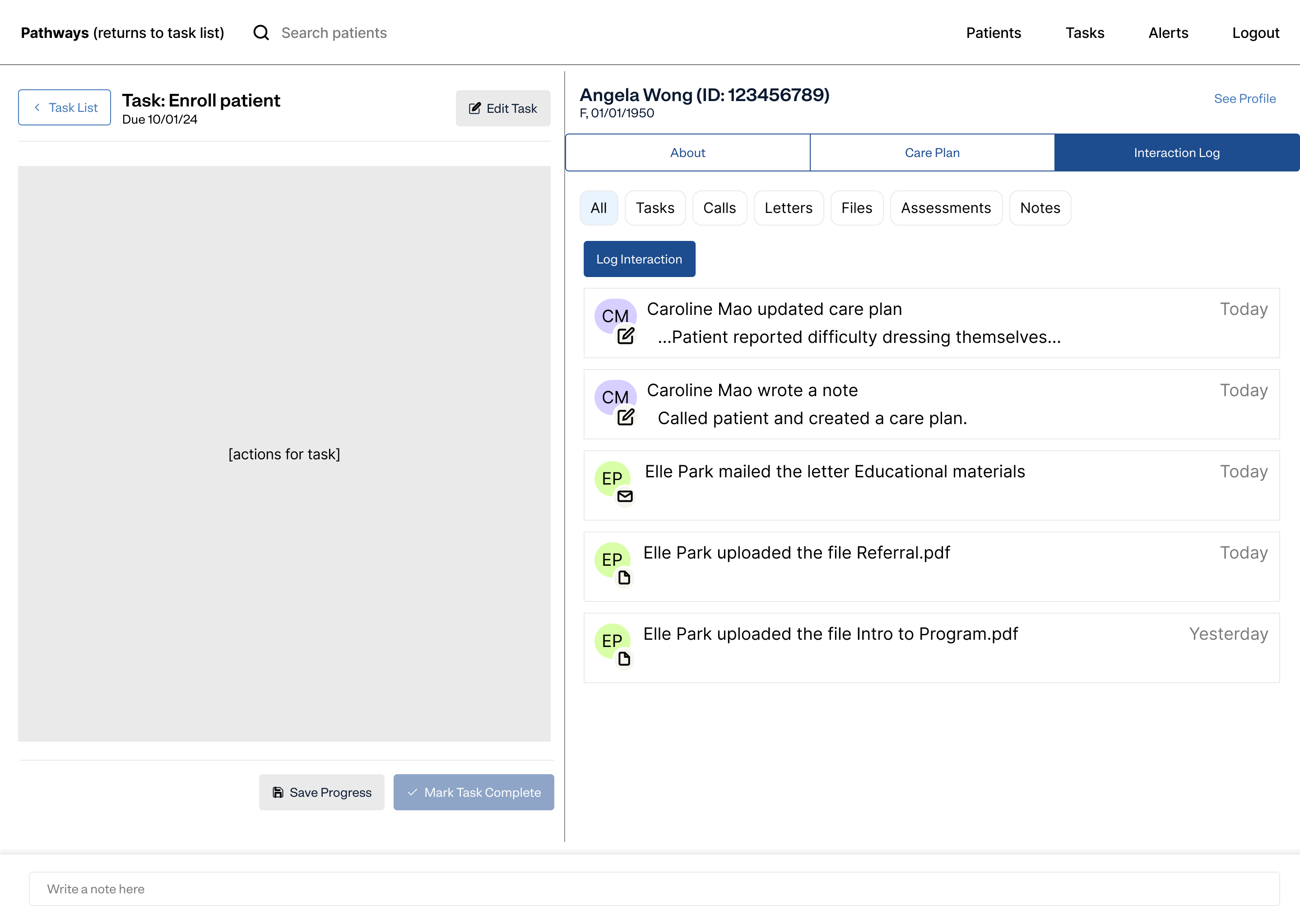1300x924 pixels.
Task: Click Mark Task Complete button
Action: (x=474, y=792)
